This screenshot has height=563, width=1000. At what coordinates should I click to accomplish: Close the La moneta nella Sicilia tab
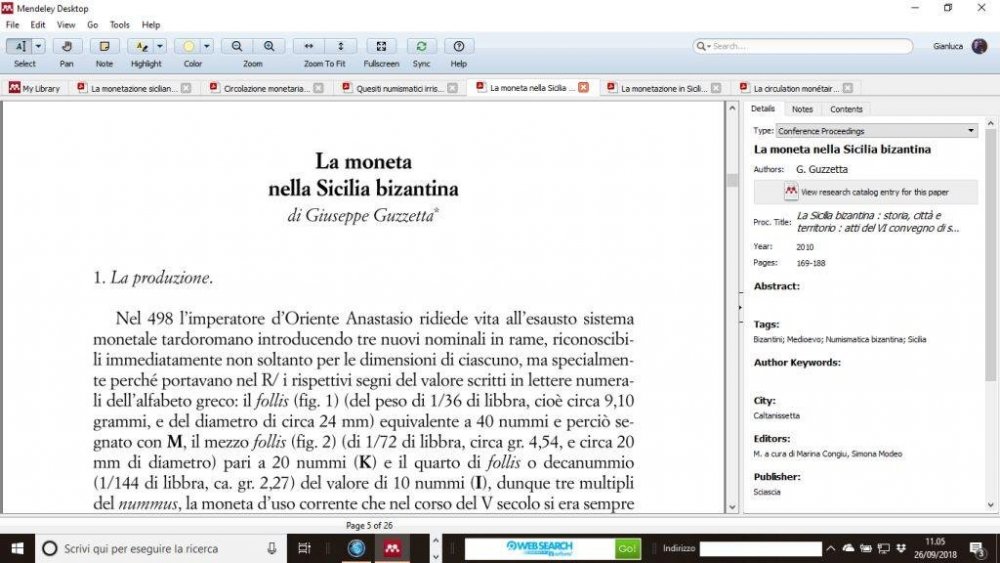[x=583, y=88]
